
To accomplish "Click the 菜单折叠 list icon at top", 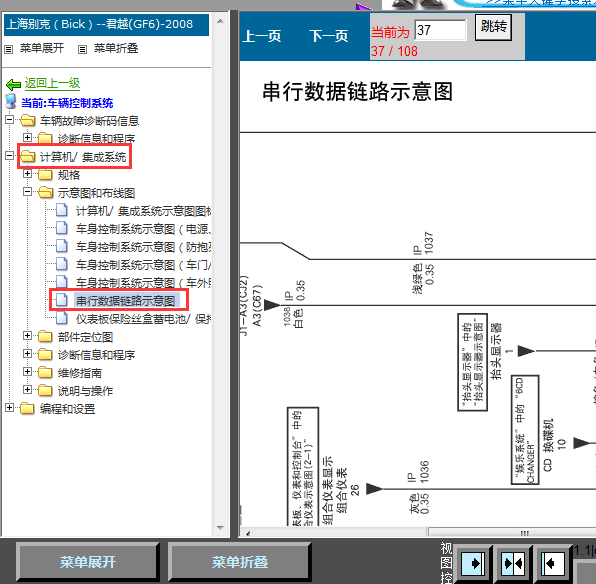I will pyautogui.click(x=82, y=49).
